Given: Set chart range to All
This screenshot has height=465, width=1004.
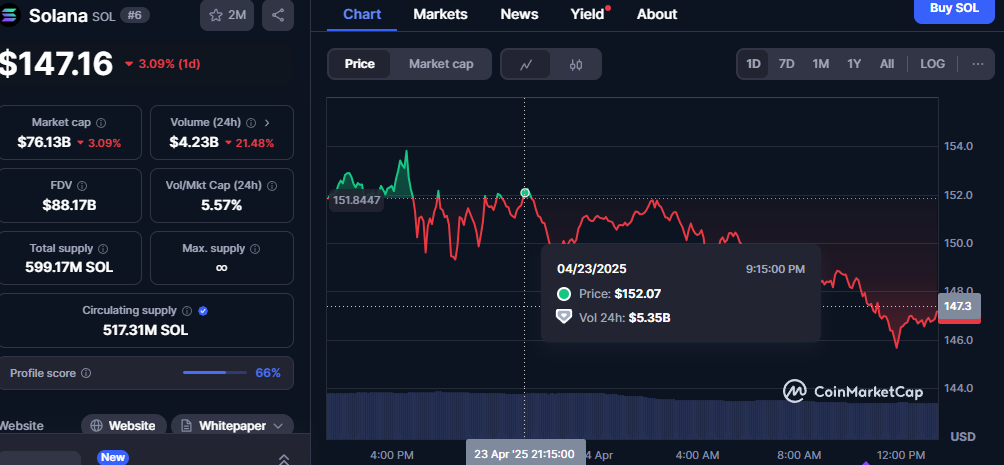Looking at the screenshot, I should tap(887, 64).
